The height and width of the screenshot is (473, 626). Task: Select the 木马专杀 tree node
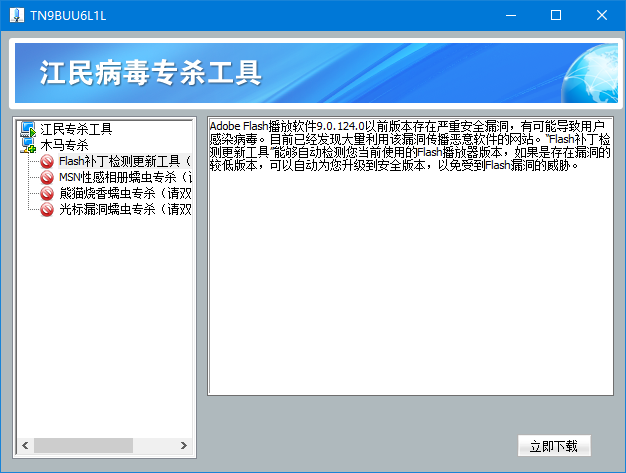tap(64, 145)
